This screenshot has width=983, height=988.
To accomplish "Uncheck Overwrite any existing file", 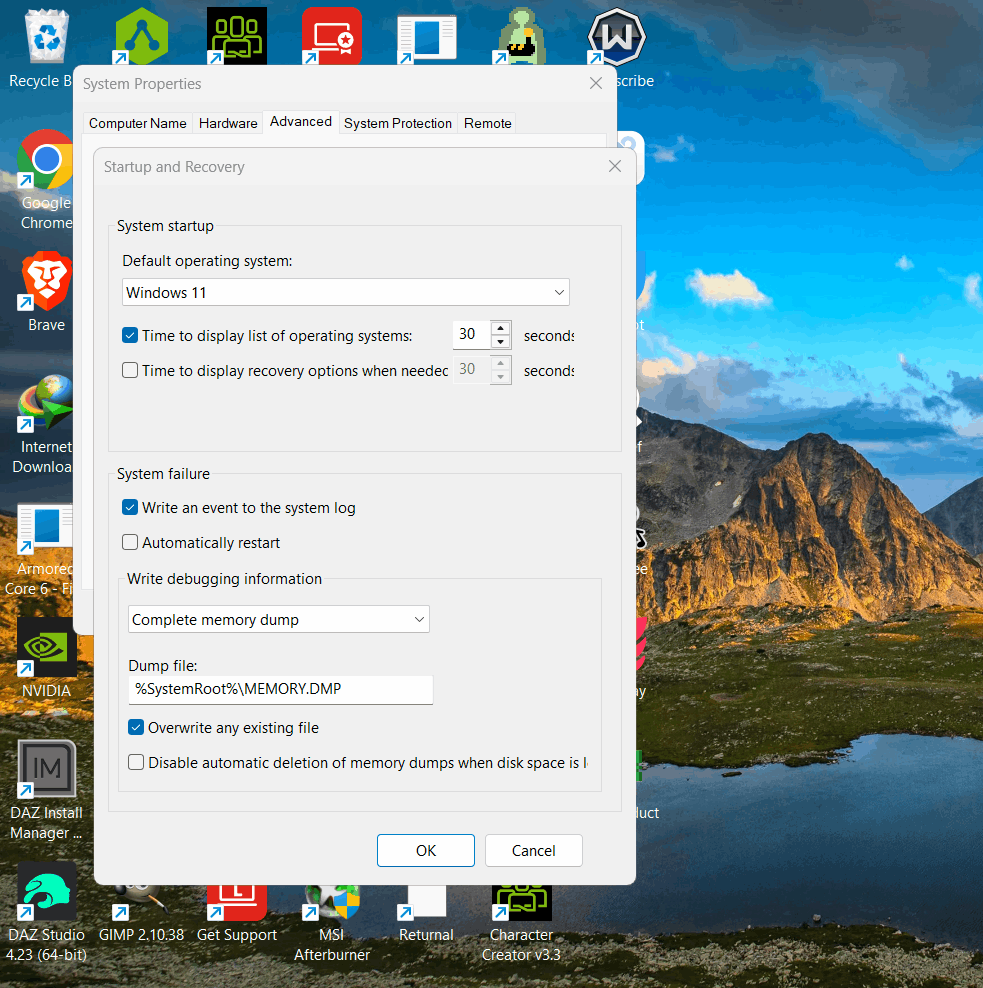I will 136,727.
